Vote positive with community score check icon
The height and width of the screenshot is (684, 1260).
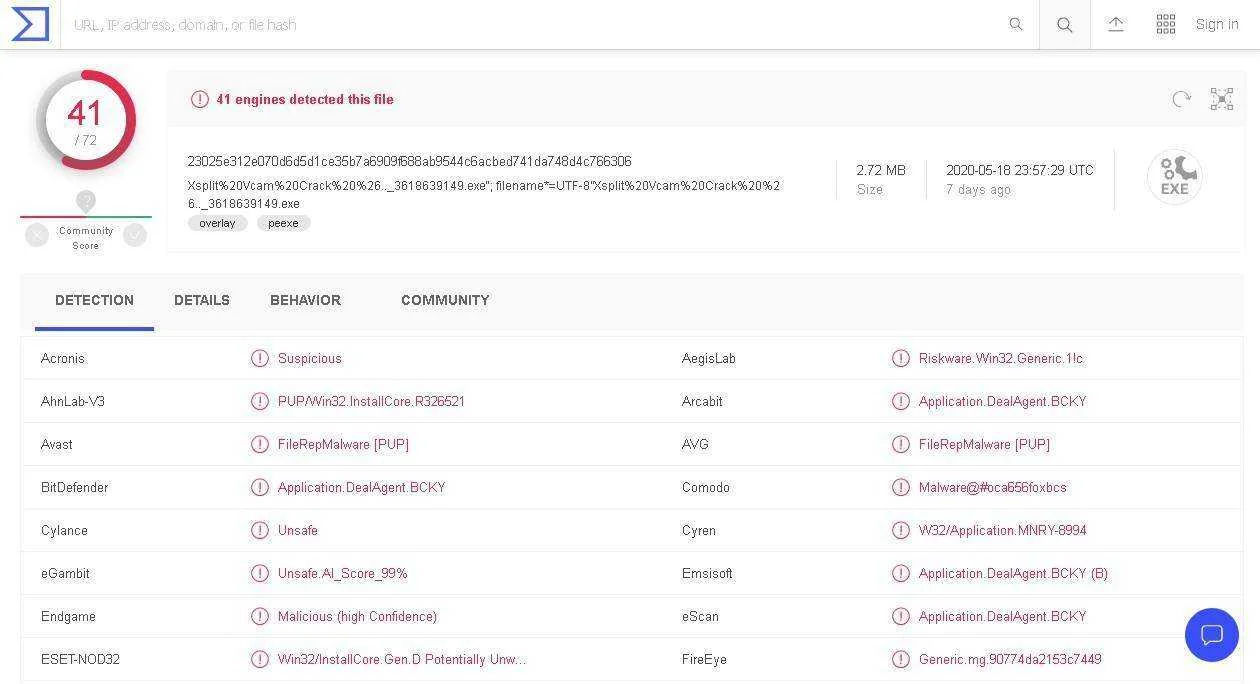135,235
